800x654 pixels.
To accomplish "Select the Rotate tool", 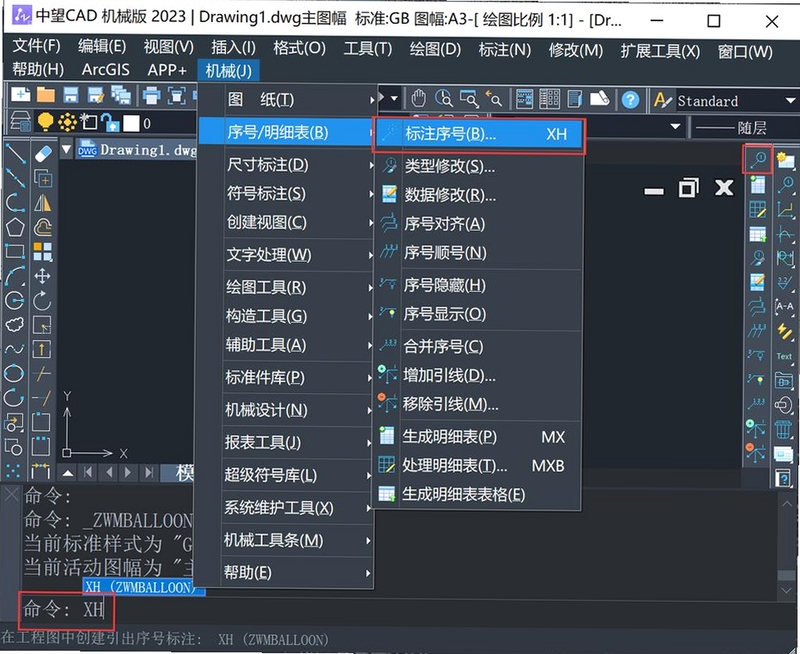I will click(42, 300).
